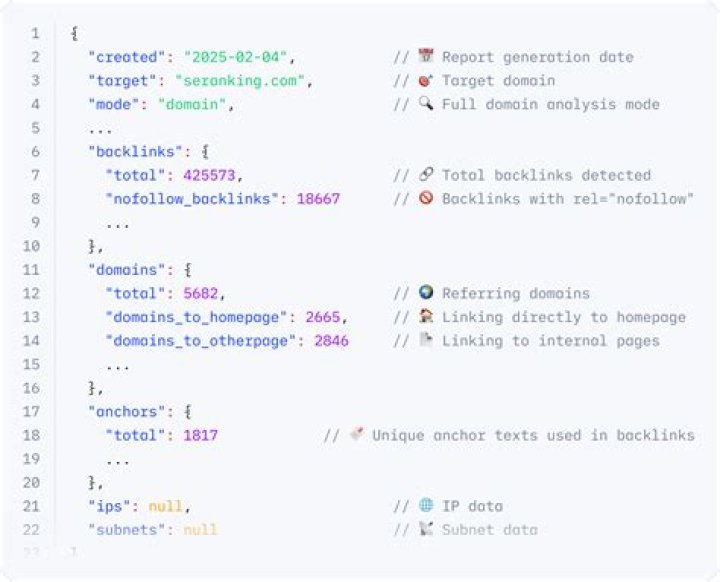Click the prohibited sign emoji beside nofollow comment
The image size is (720, 582).
426,199
